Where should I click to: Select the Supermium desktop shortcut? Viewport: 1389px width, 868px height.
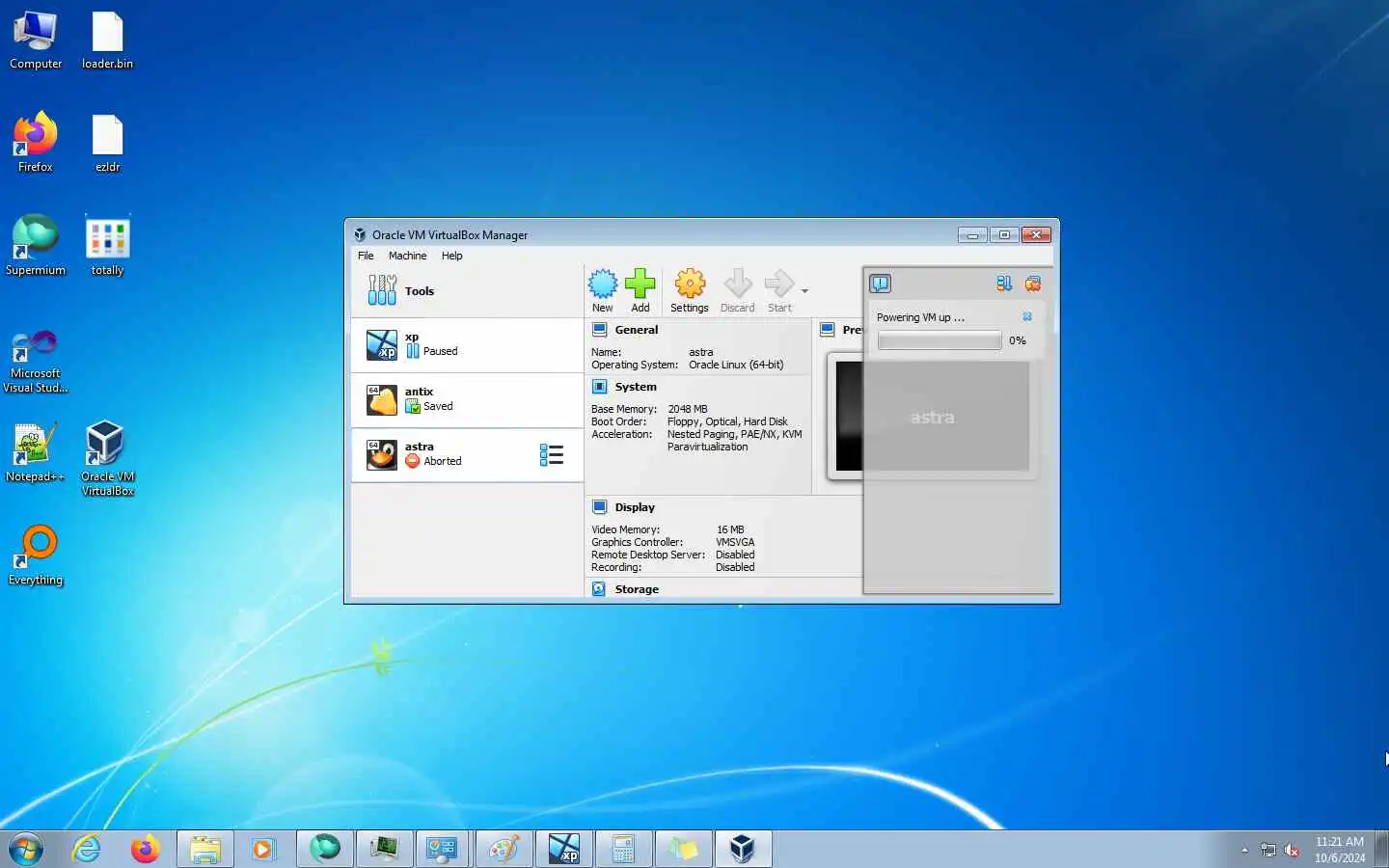pos(36,246)
